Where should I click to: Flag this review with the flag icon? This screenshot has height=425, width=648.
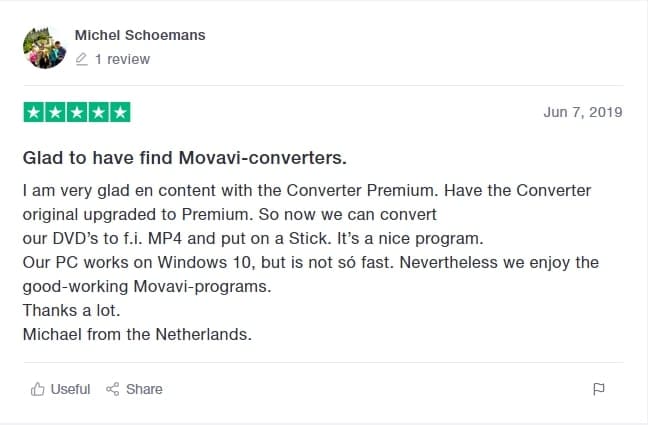click(x=599, y=389)
